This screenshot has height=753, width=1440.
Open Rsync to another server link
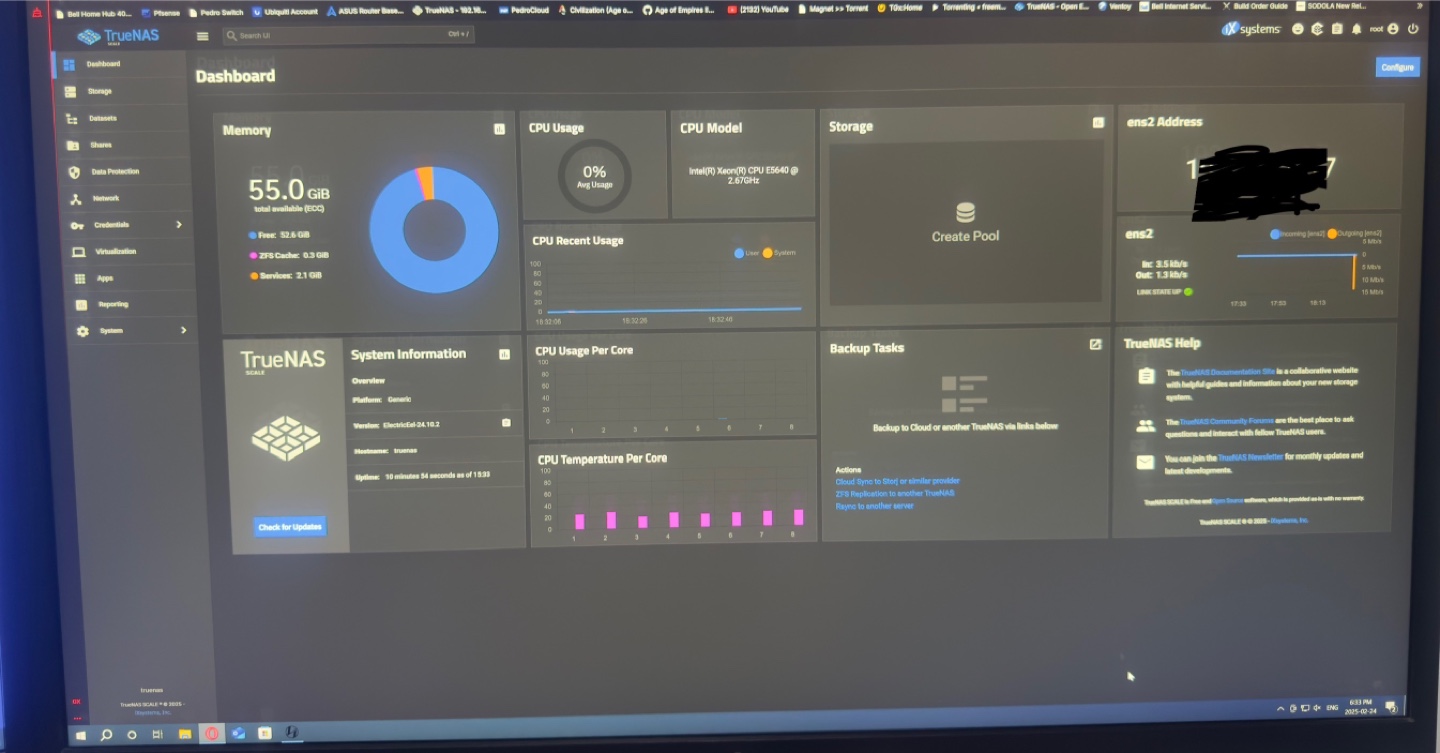(874, 506)
